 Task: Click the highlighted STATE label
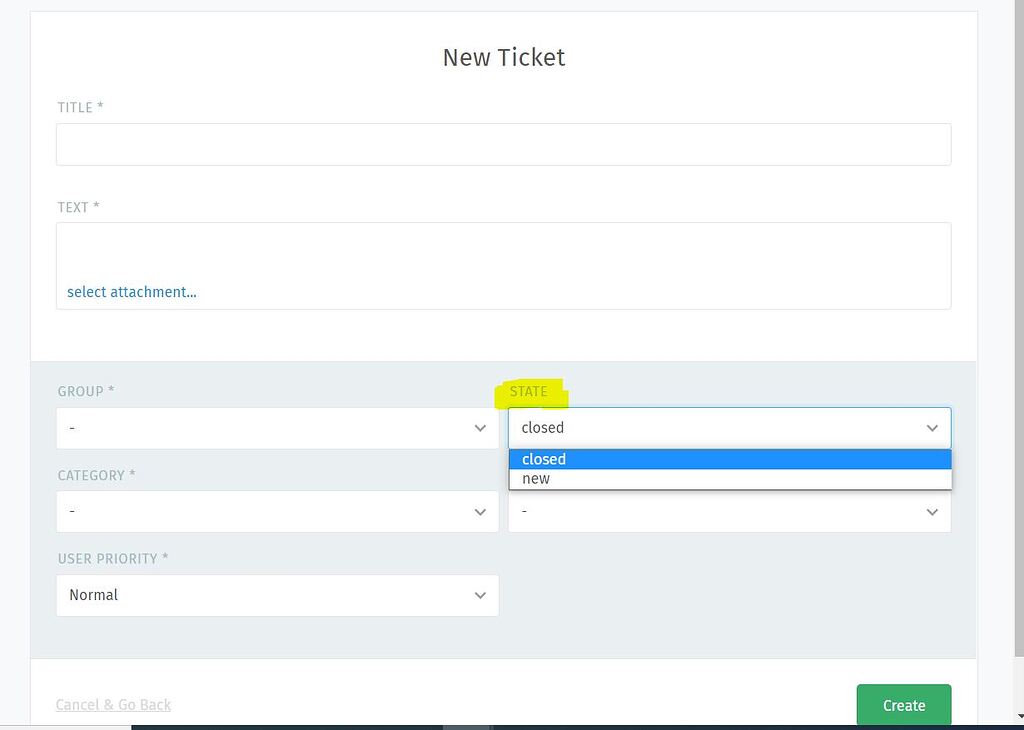click(x=529, y=392)
